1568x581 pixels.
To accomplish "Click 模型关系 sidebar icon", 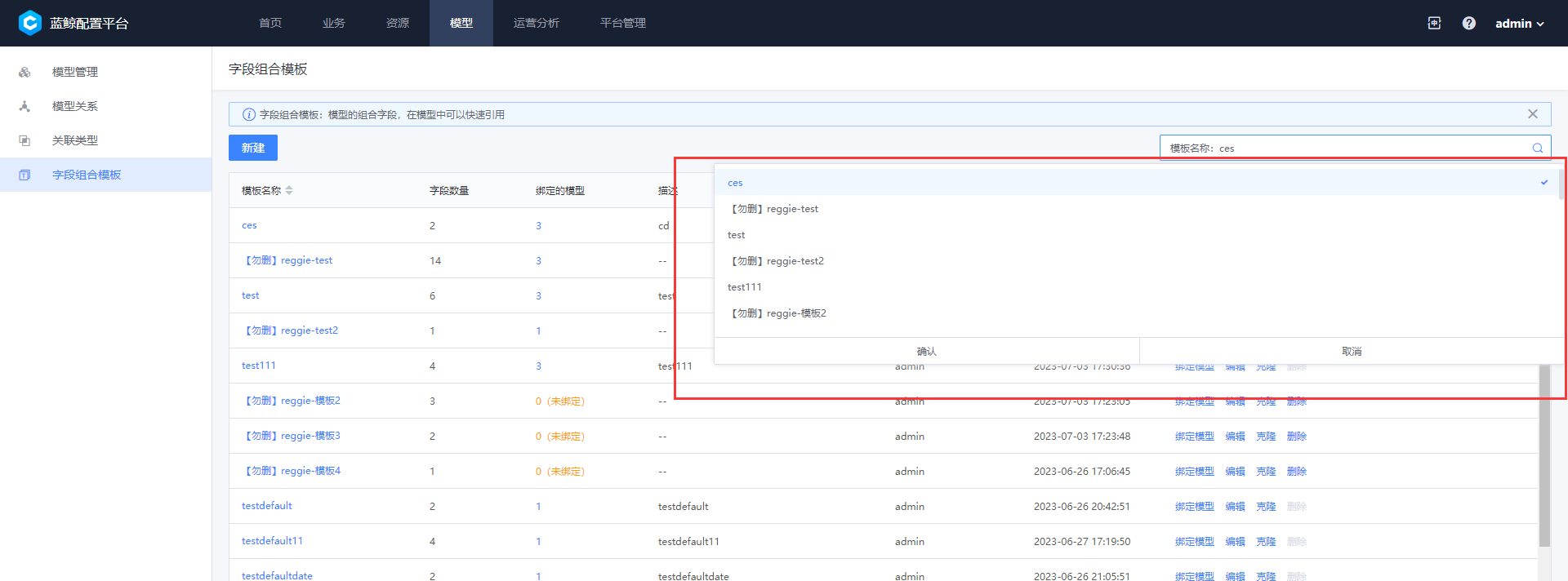I will point(24,106).
